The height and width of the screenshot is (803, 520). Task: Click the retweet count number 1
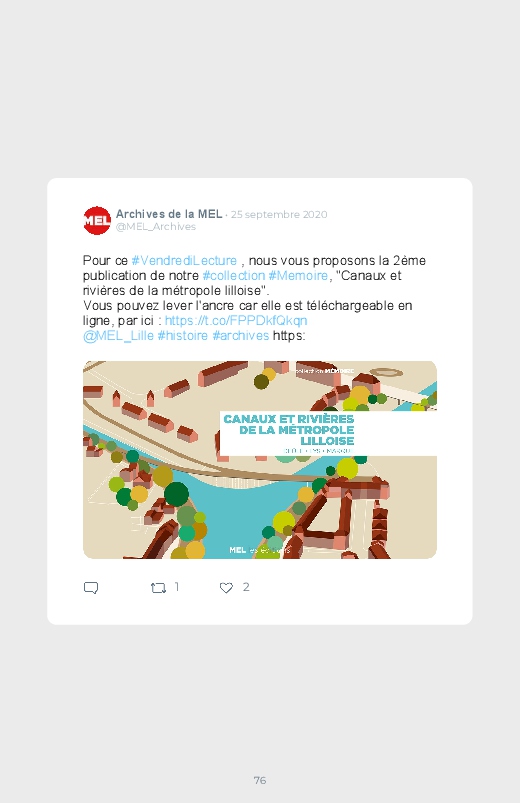click(177, 587)
